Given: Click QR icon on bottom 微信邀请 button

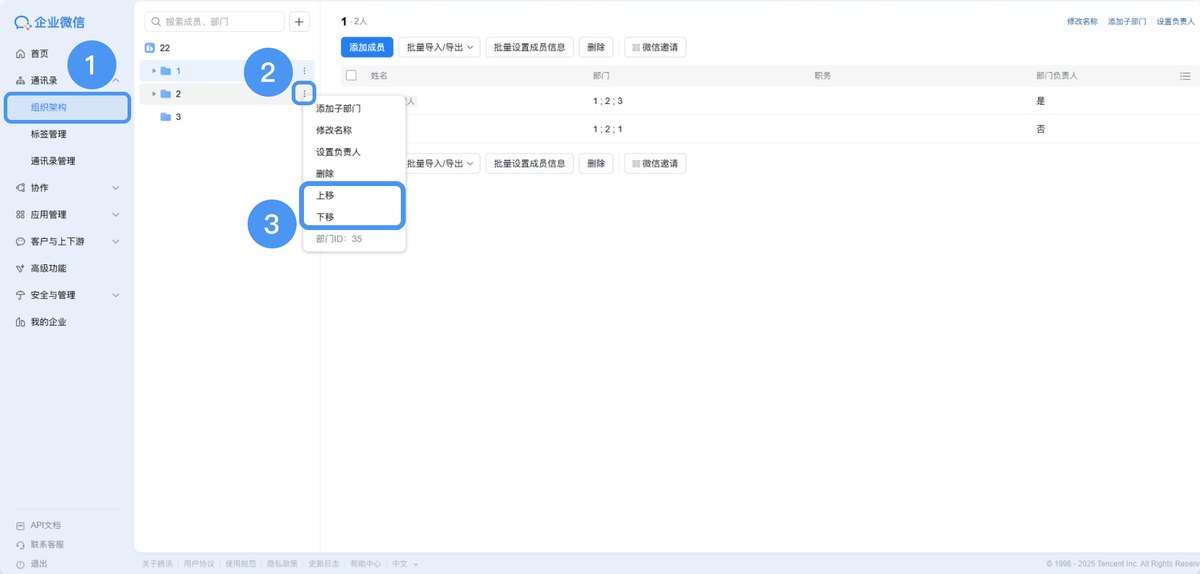Looking at the screenshot, I should 636,163.
